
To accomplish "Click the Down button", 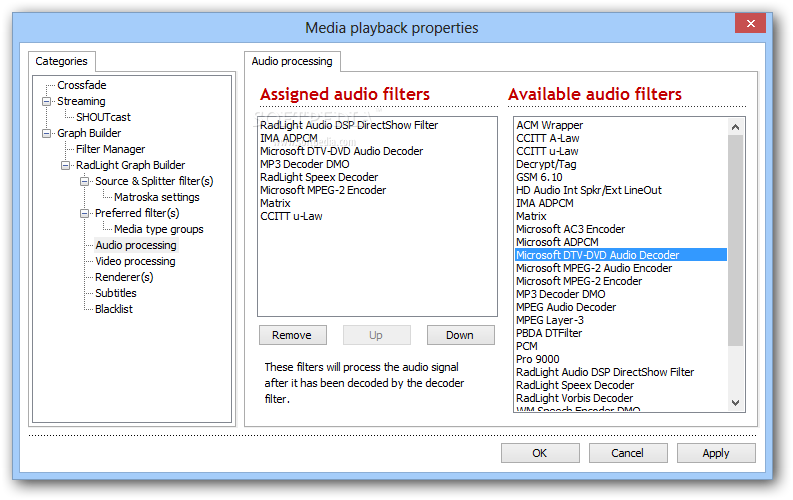I will pos(461,335).
